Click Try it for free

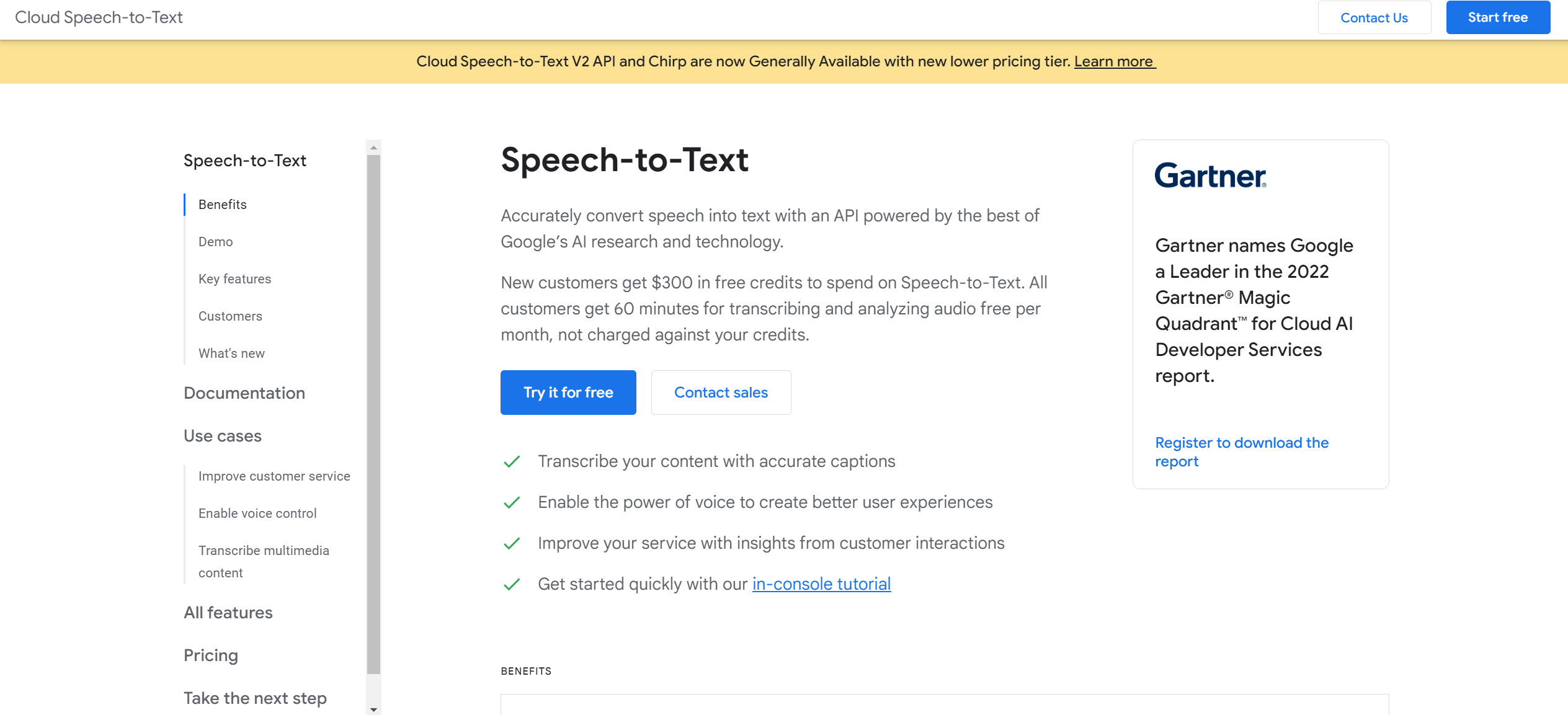click(568, 392)
